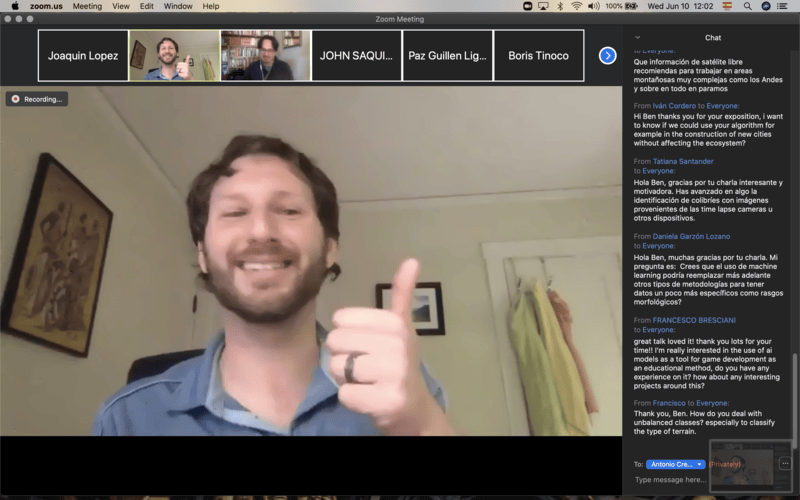Select Joaquin Lopez participant tile
800x500 pixels.
[x=83, y=56]
